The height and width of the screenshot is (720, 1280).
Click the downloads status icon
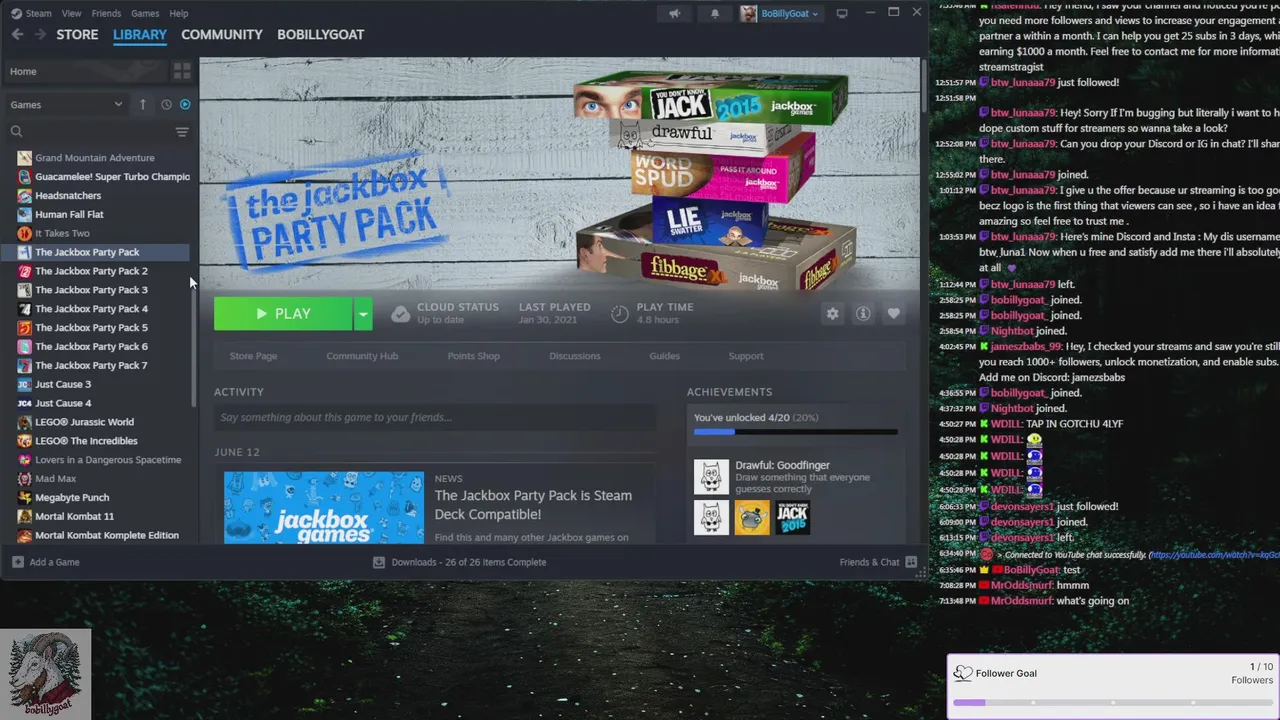[379, 562]
